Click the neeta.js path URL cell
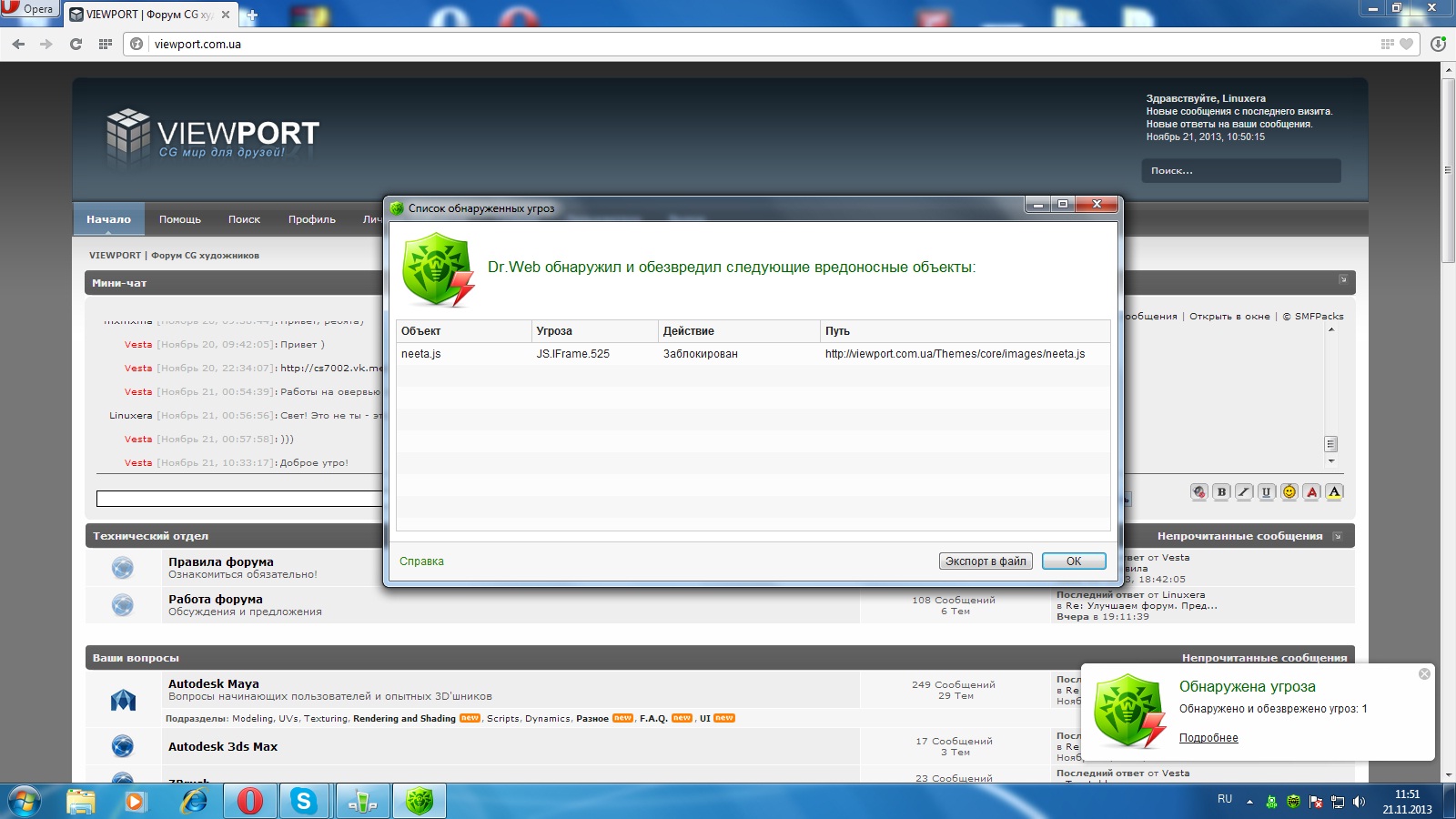This screenshot has height=819, width=1456. 955,354
